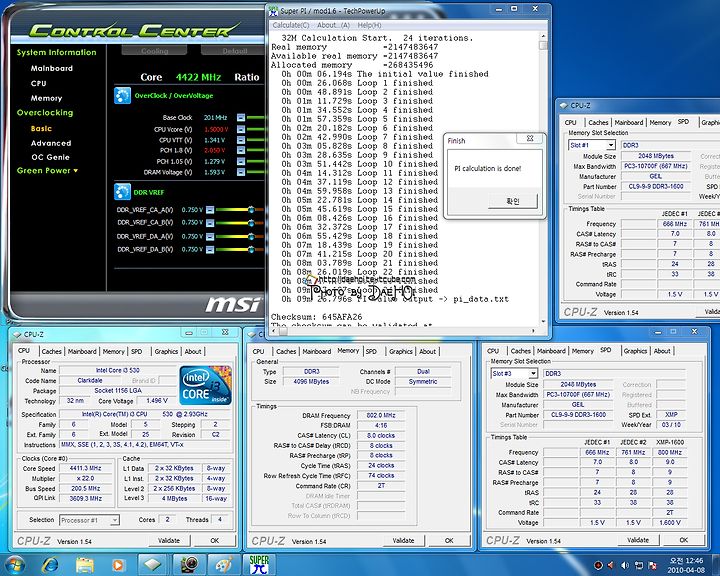Select Memory tab in CPU-Z Slot #1 window
The image size is (720, 576).
pos(660,123)
